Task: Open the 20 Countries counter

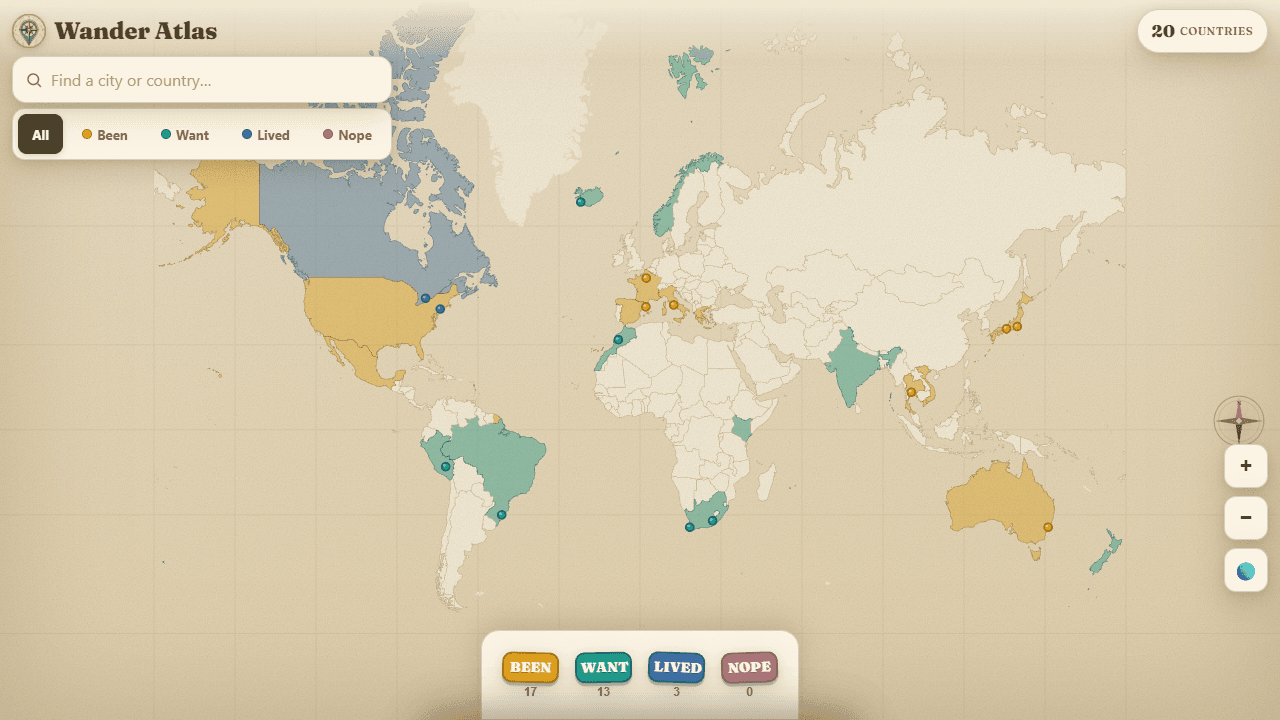Action: tap(1202, 31)
